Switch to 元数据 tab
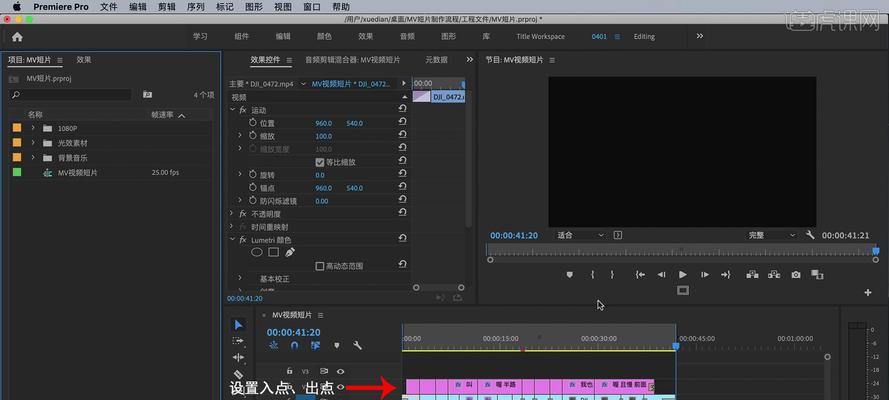This screenshot has width=889, height=400. [437, 59]
